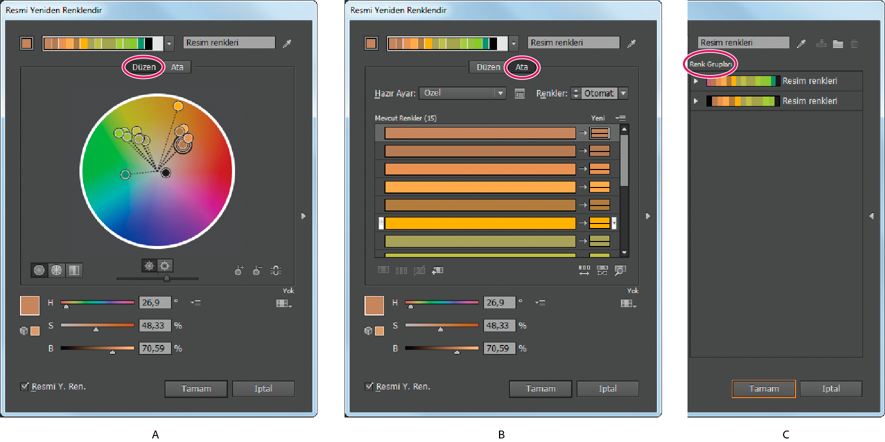Click İptal button in dialog A
The image size is (885, 442).
pyautogui.click(x=264, y=388)
